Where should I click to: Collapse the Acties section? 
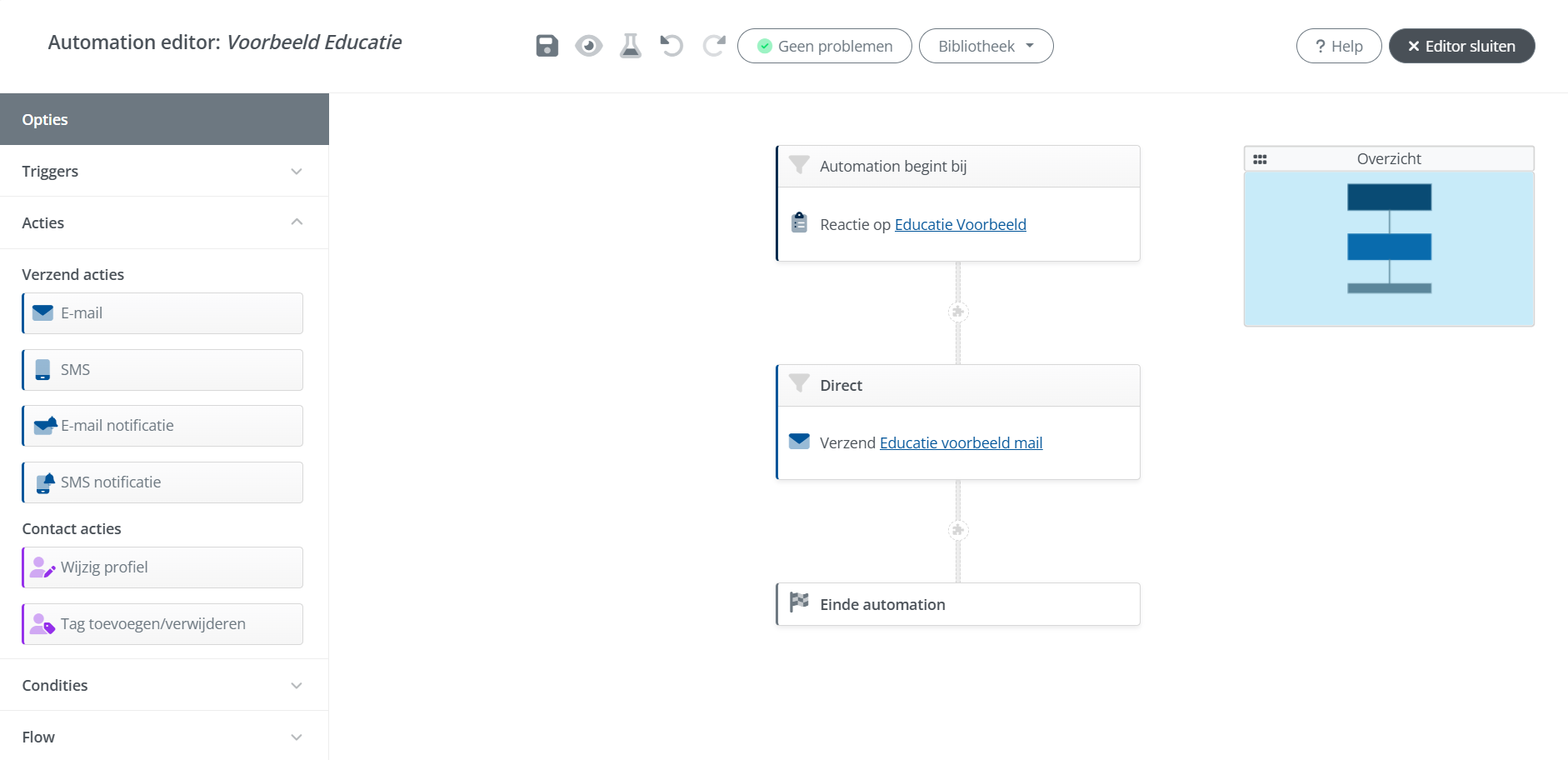click(164, 222)
